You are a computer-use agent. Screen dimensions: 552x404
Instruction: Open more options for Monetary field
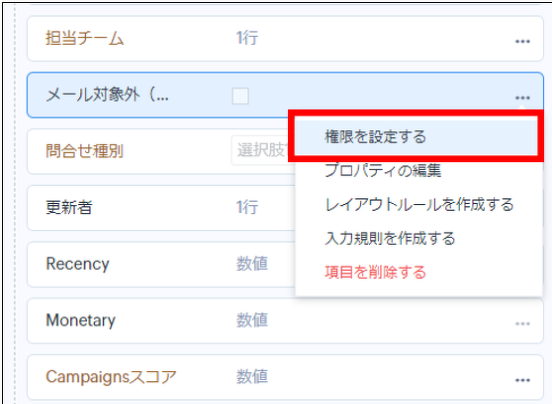click(522, 324)
